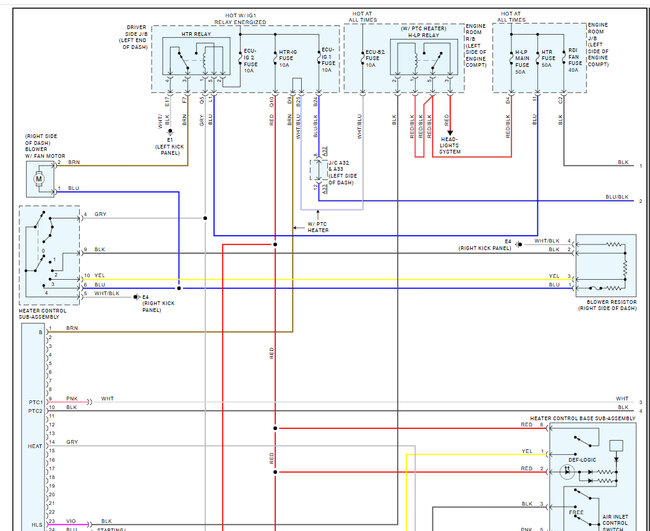Click the PTC1 pin label on connector
Screen dimensions: 650x531
[35, 402]
